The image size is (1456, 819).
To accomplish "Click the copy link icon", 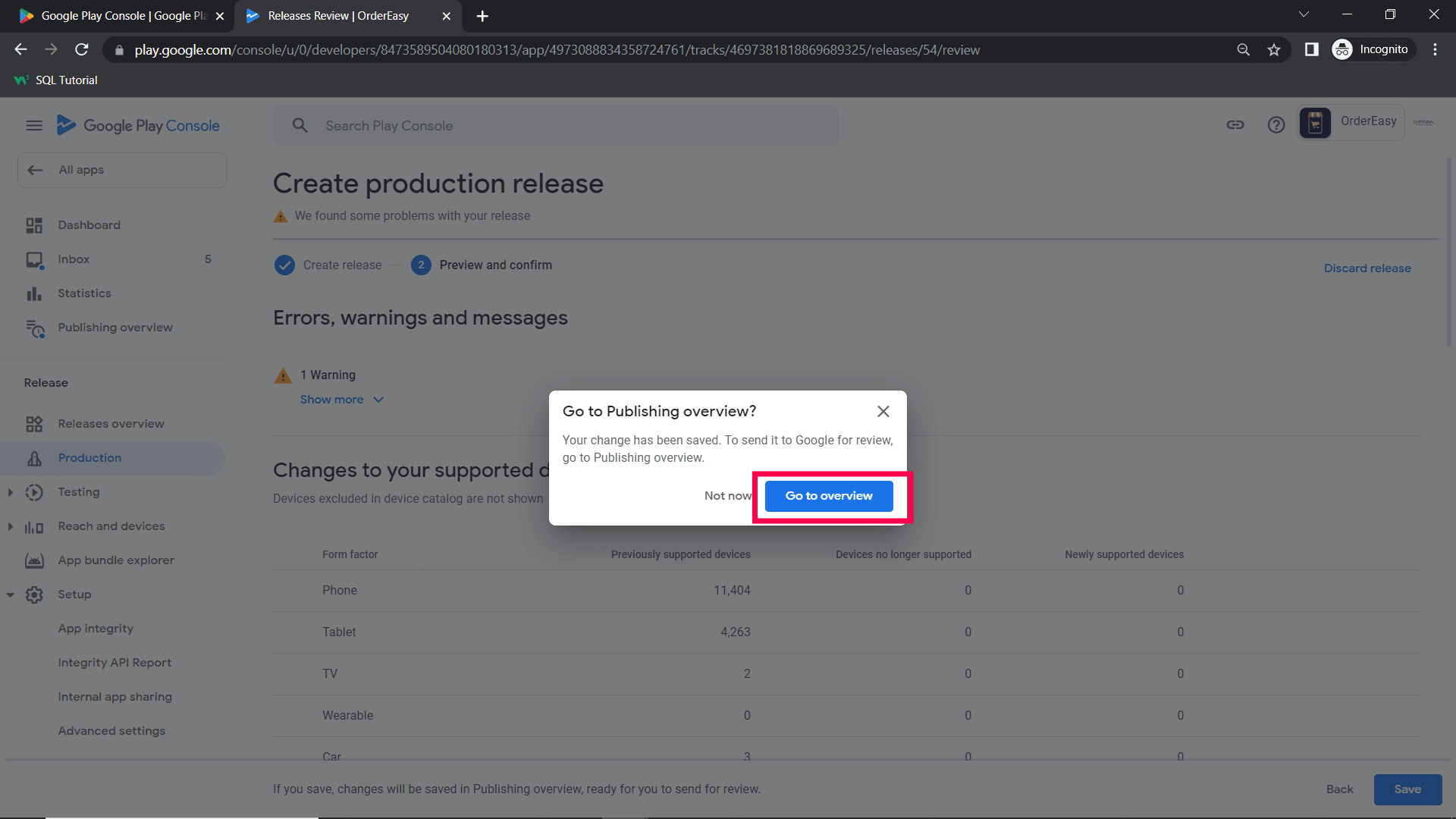I will pyautogui.click(x=1235, y=125).
